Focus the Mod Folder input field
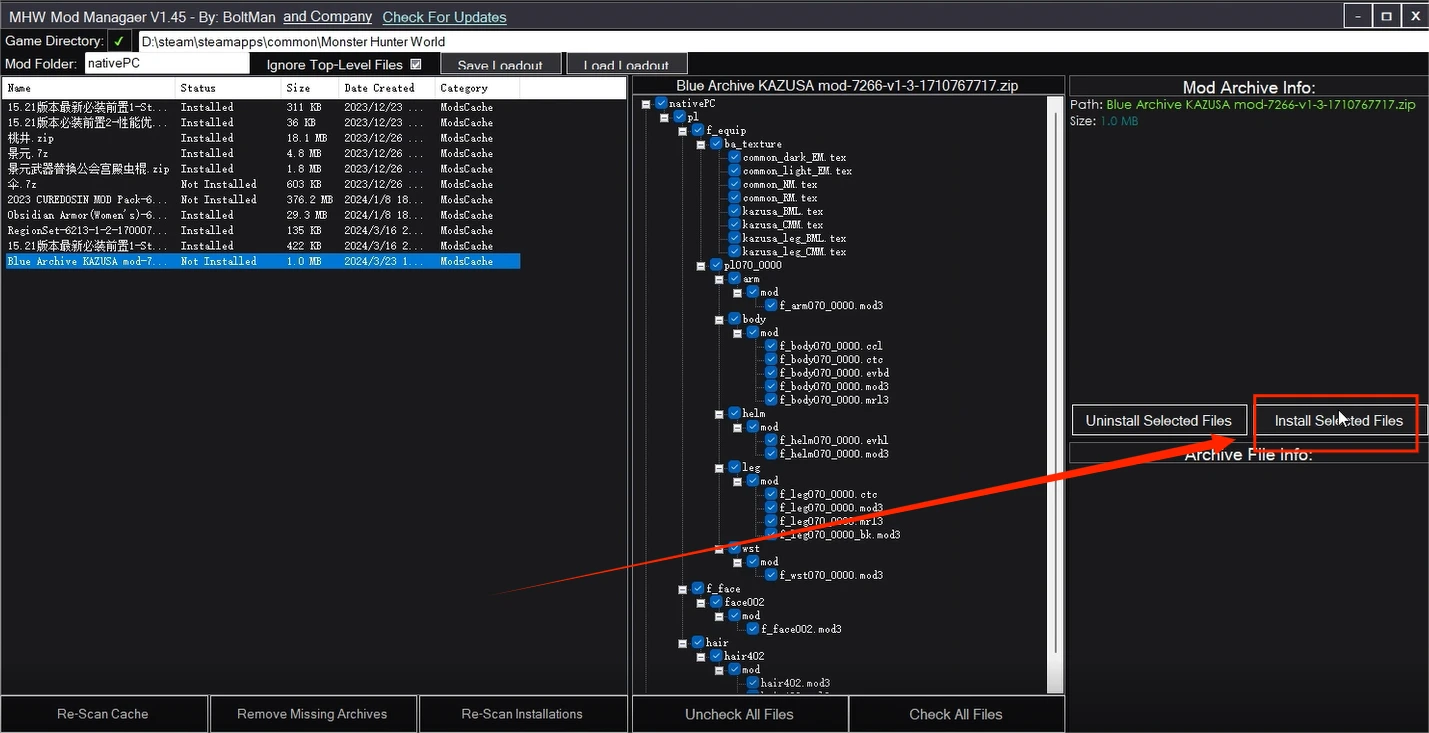 [x=166, y=63]
